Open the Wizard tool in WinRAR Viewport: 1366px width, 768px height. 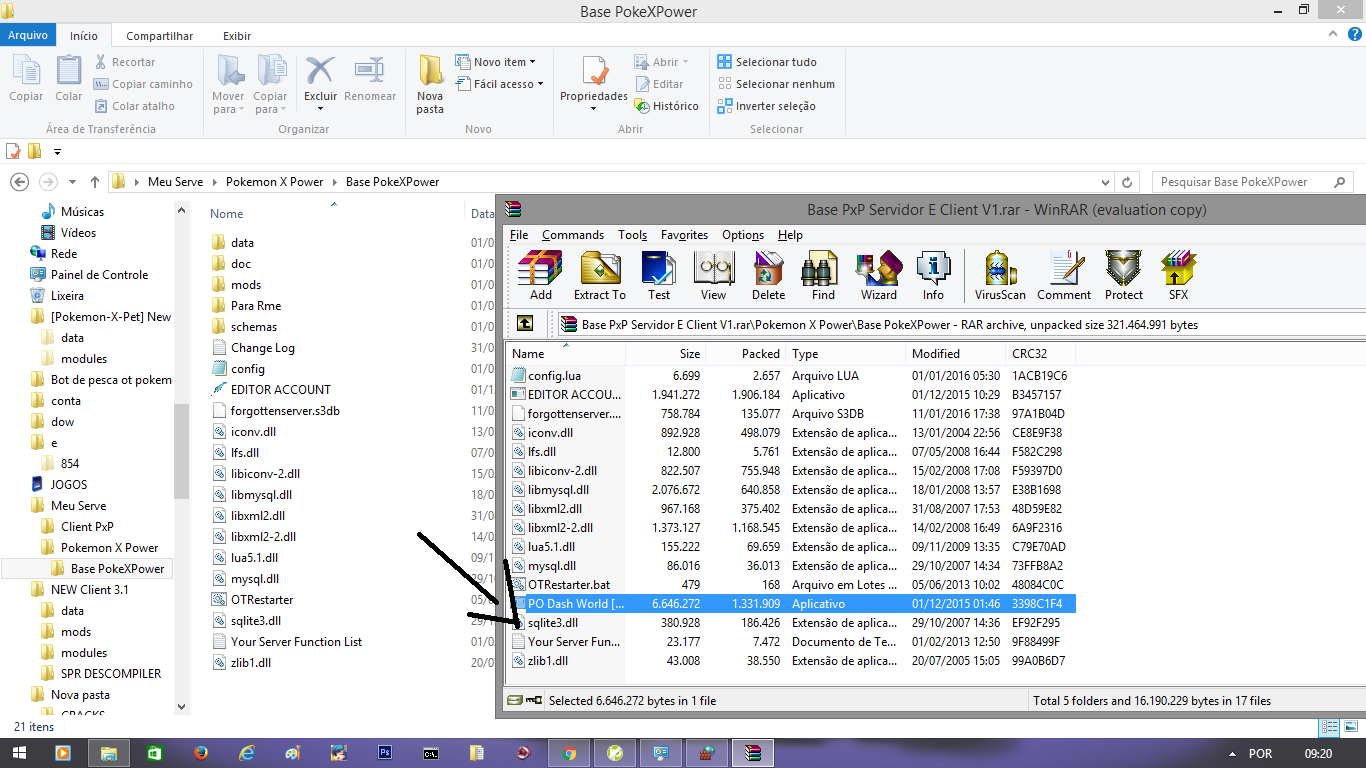[878, 275]
